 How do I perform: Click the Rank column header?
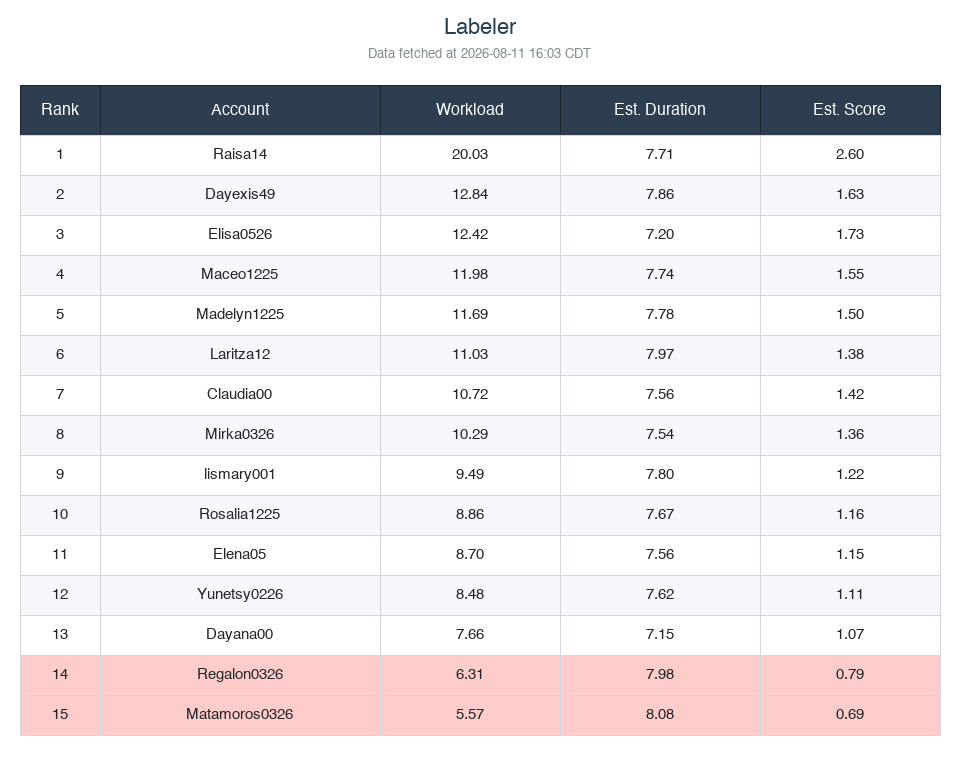(60, 110)
